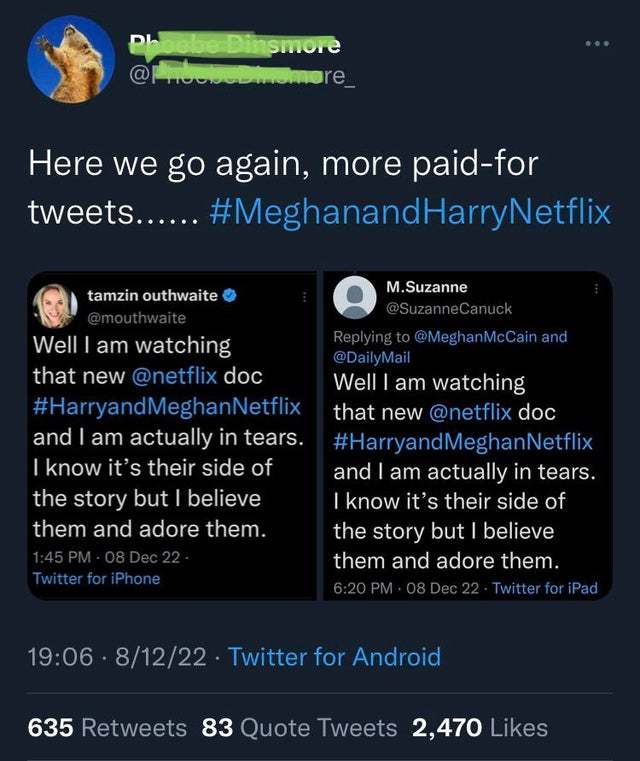Click @netflix mention in M.Suzanne's tweet
This screenshot has height=761, width=640.
[470, 413]
